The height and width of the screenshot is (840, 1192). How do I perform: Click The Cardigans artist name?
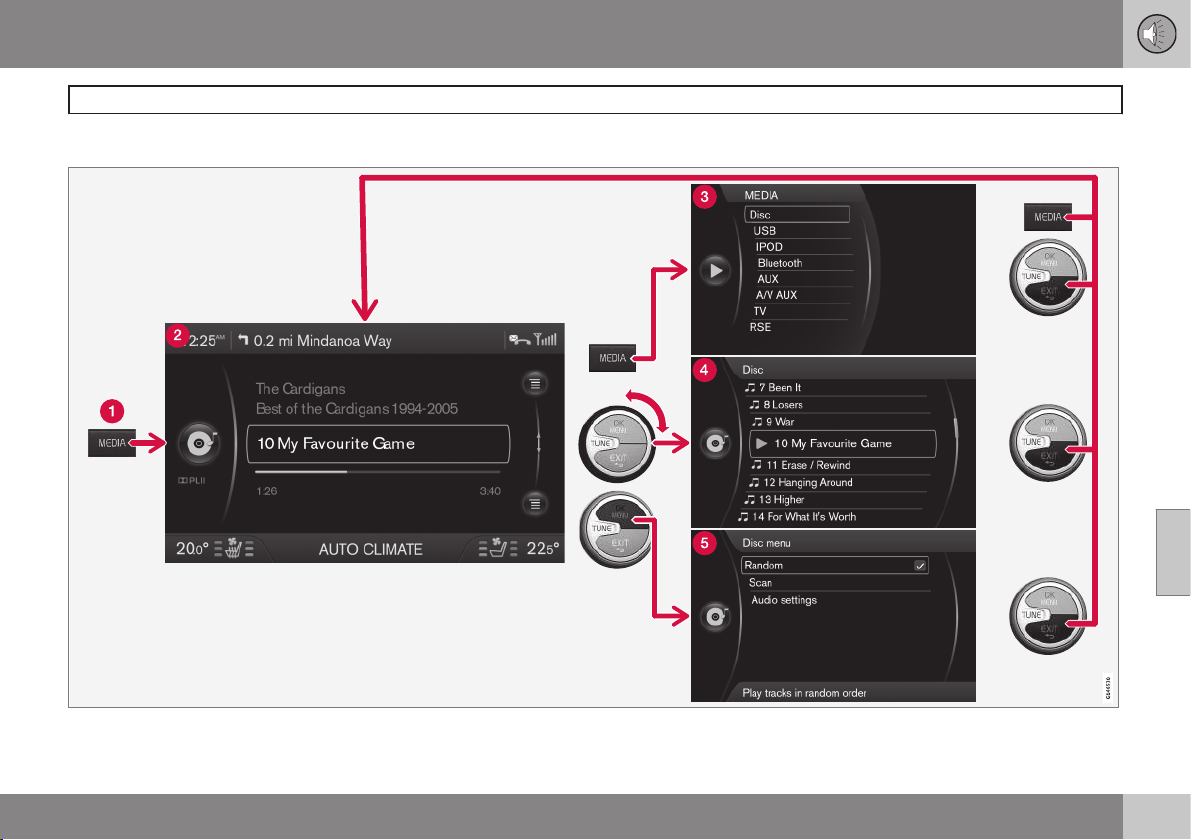coord(300,388)
